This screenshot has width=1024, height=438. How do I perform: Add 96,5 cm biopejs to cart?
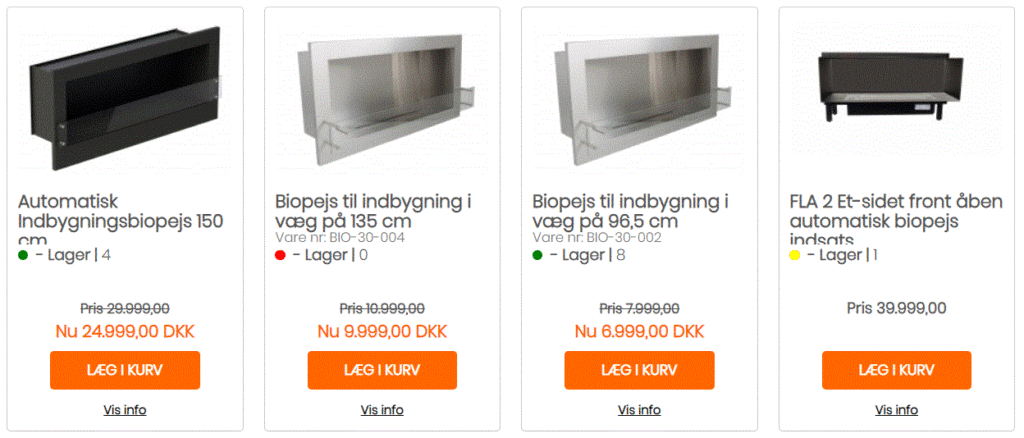pos(639,370)
